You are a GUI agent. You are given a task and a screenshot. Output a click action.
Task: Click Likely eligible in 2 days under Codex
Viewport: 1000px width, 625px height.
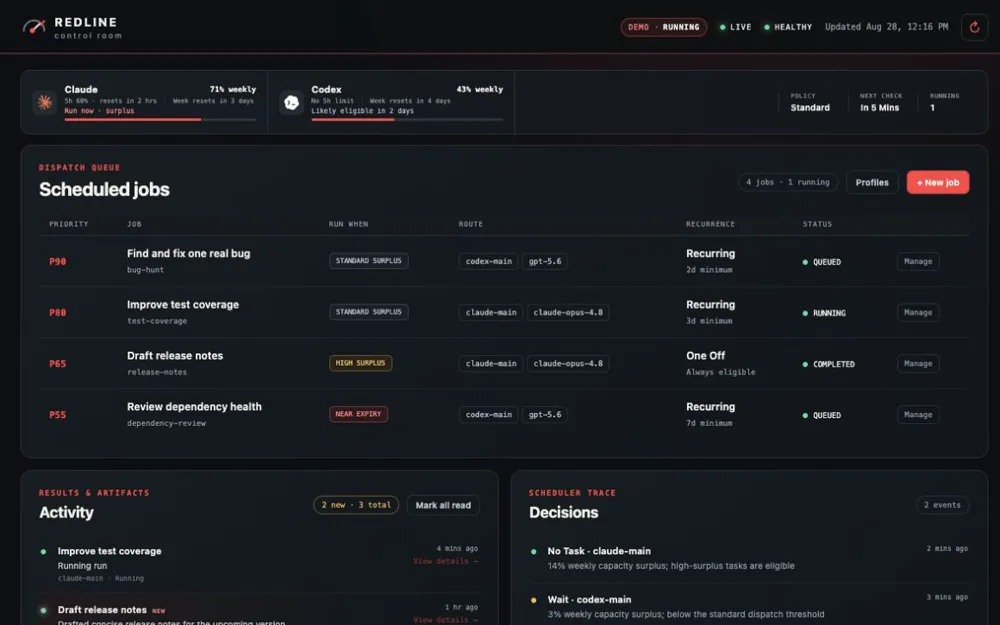[362, 111]
